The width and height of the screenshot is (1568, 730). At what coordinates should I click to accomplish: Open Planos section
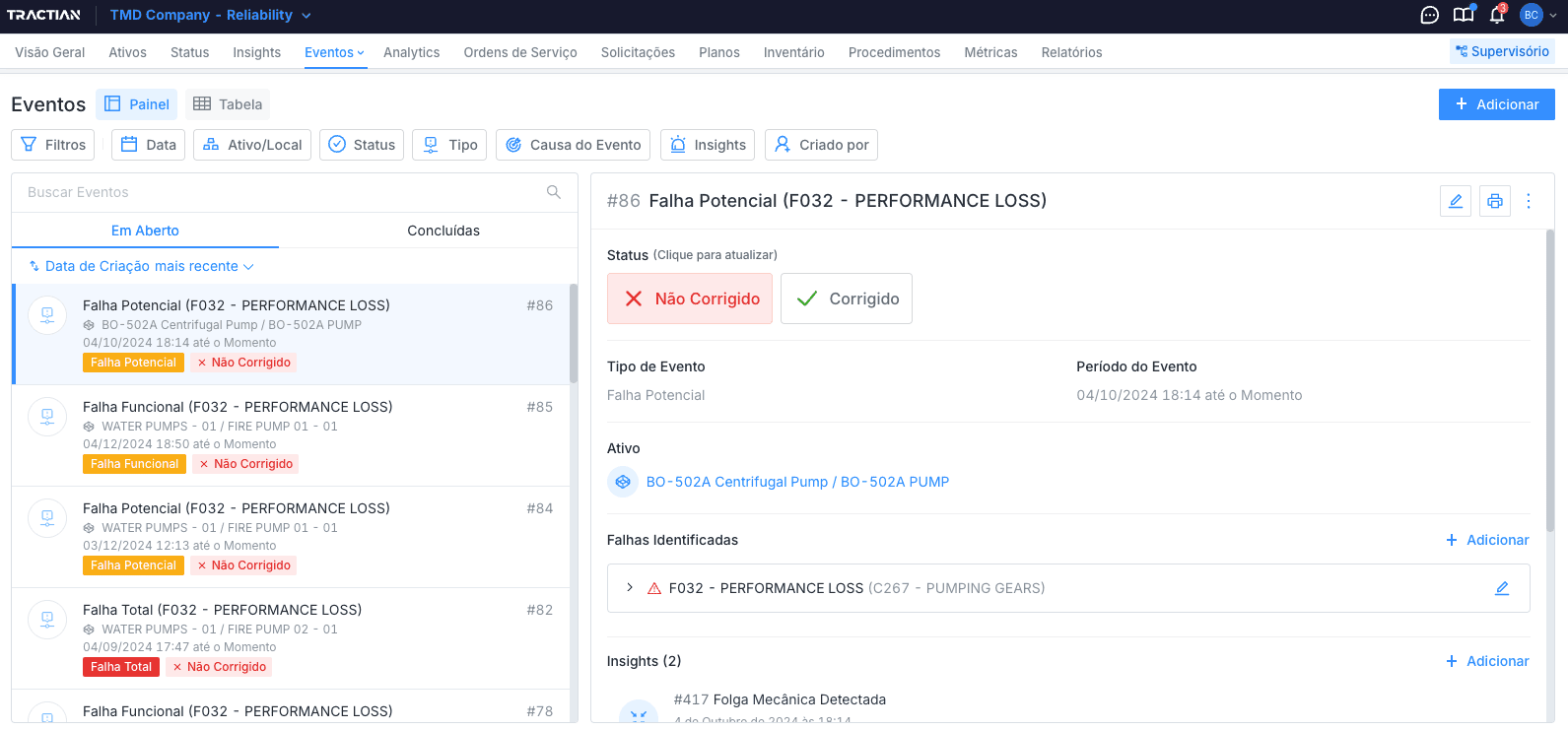(x=719, y=52)
